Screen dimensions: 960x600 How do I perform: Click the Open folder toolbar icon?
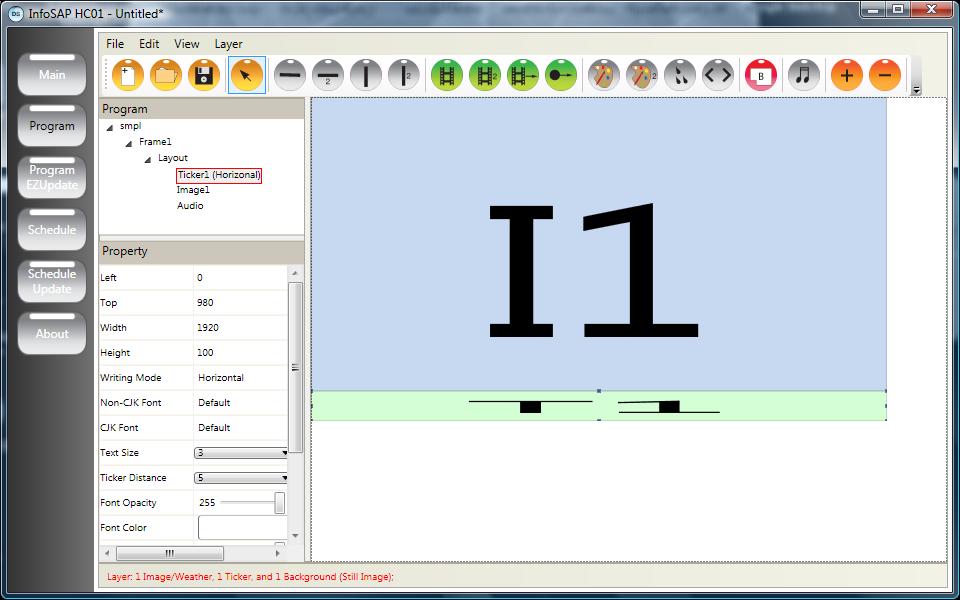pos(166,75)
